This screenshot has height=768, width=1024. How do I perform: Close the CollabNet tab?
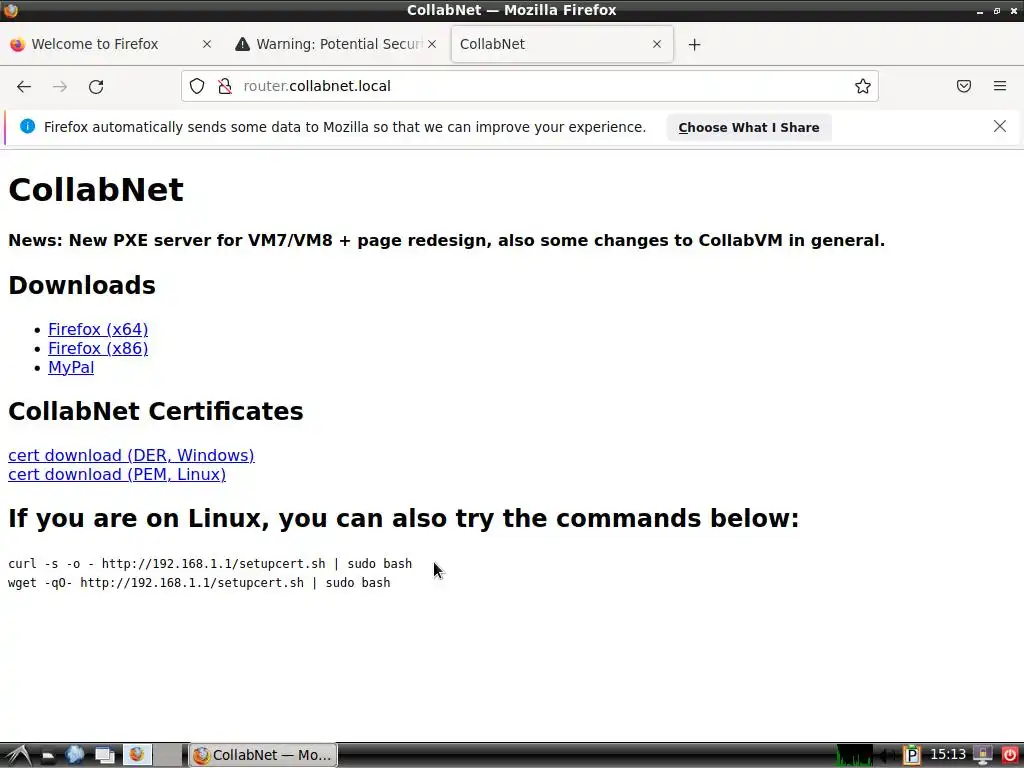657,44
